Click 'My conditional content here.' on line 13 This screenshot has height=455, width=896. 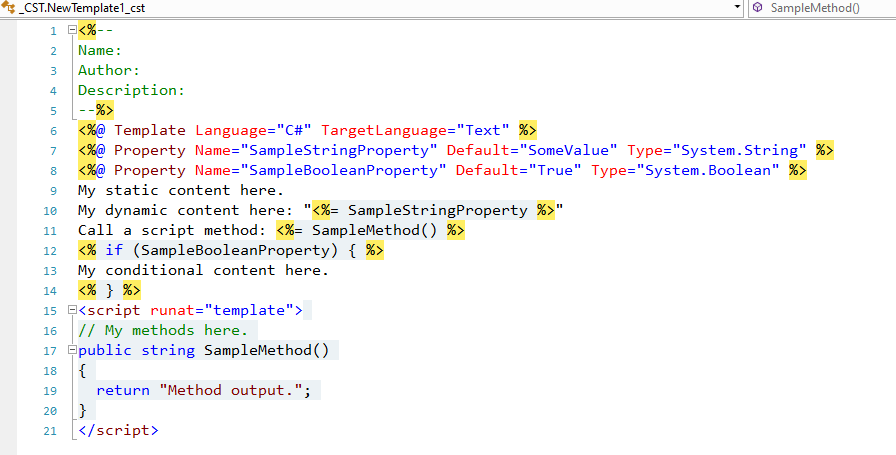pyautogui.click(x=203, y=270)
